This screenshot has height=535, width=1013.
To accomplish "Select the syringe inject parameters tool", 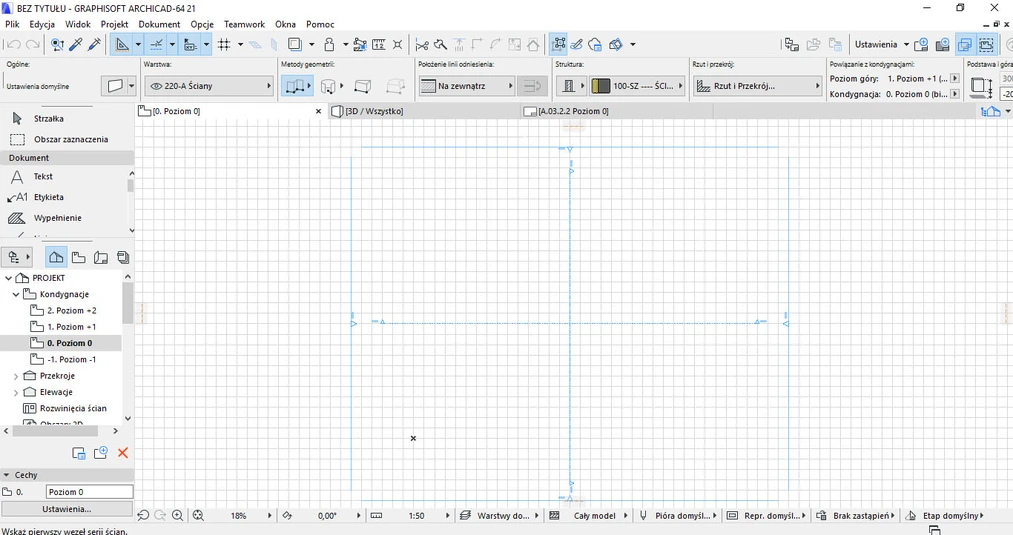I will pyautogui.click(x=94, y=44).
